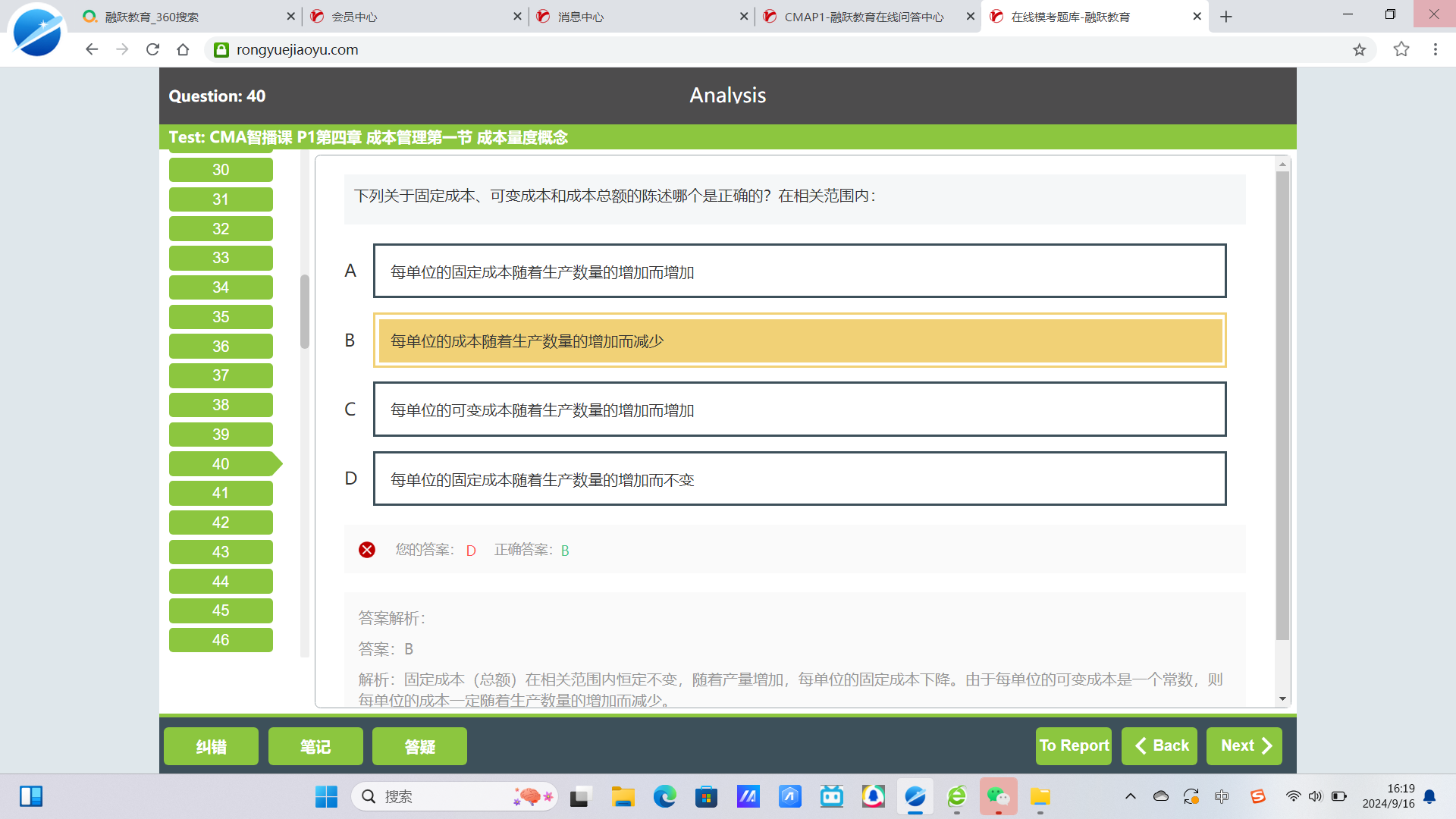Click the bookmark star in address bar

[1359, 49]
